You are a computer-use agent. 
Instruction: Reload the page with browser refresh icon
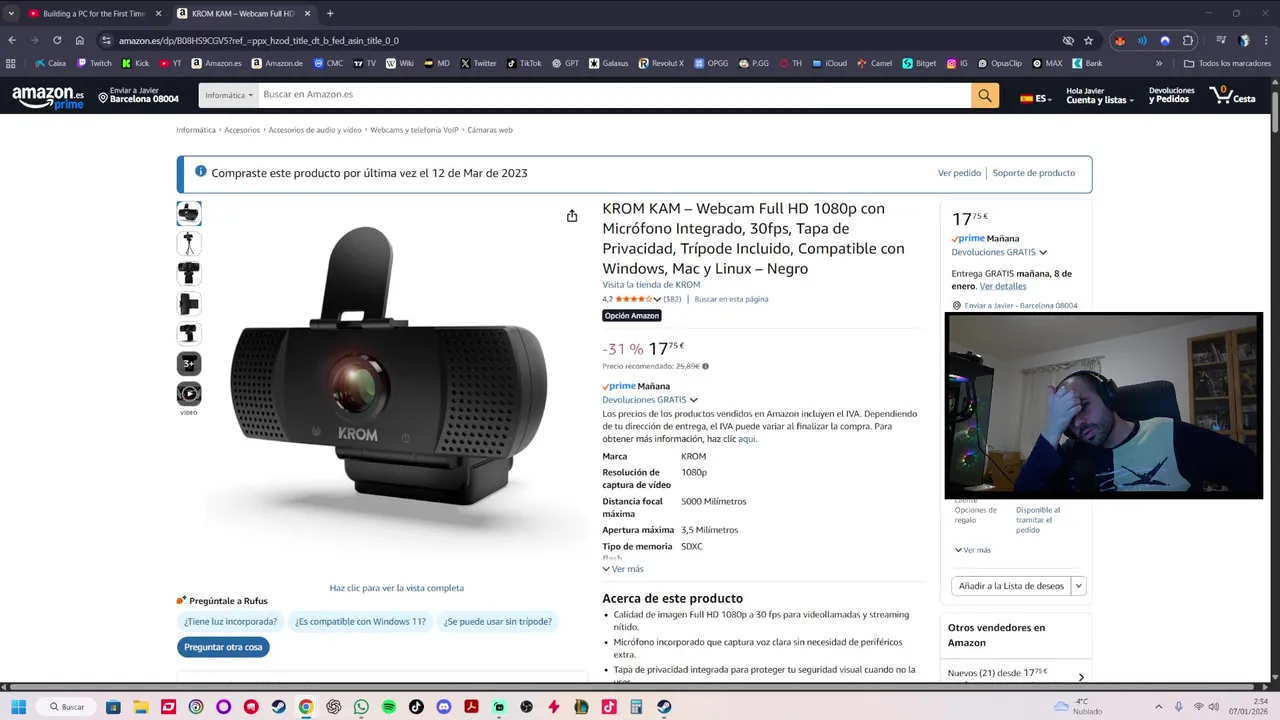[x=57, y=40]
